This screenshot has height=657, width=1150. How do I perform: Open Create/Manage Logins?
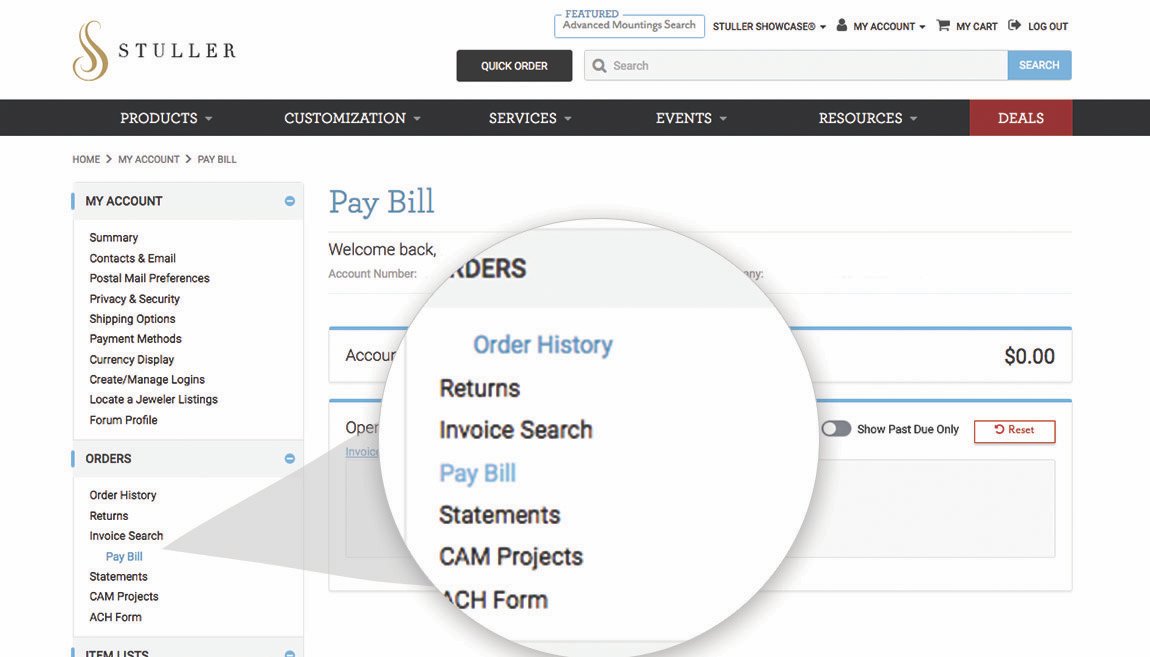(147, 379)
